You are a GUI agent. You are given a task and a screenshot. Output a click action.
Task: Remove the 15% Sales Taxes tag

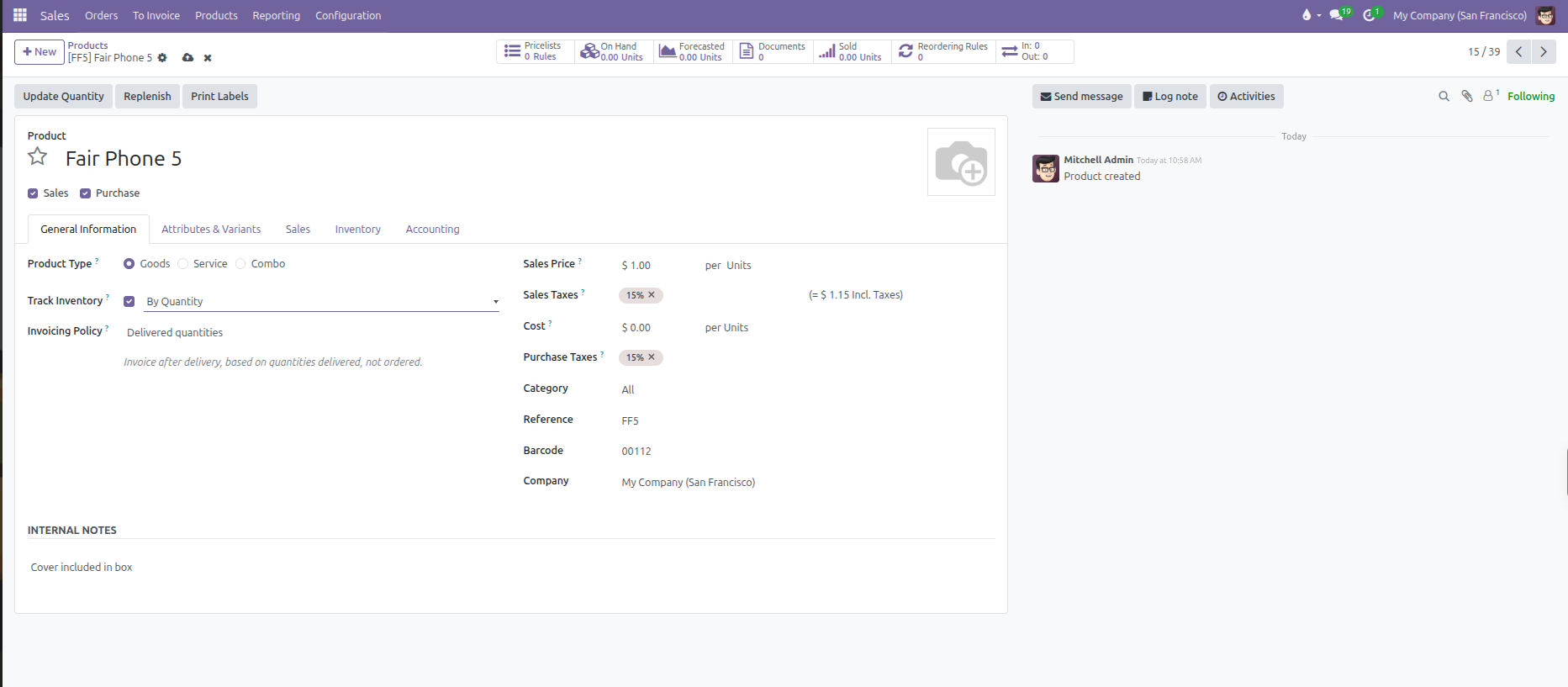(652, 295)
